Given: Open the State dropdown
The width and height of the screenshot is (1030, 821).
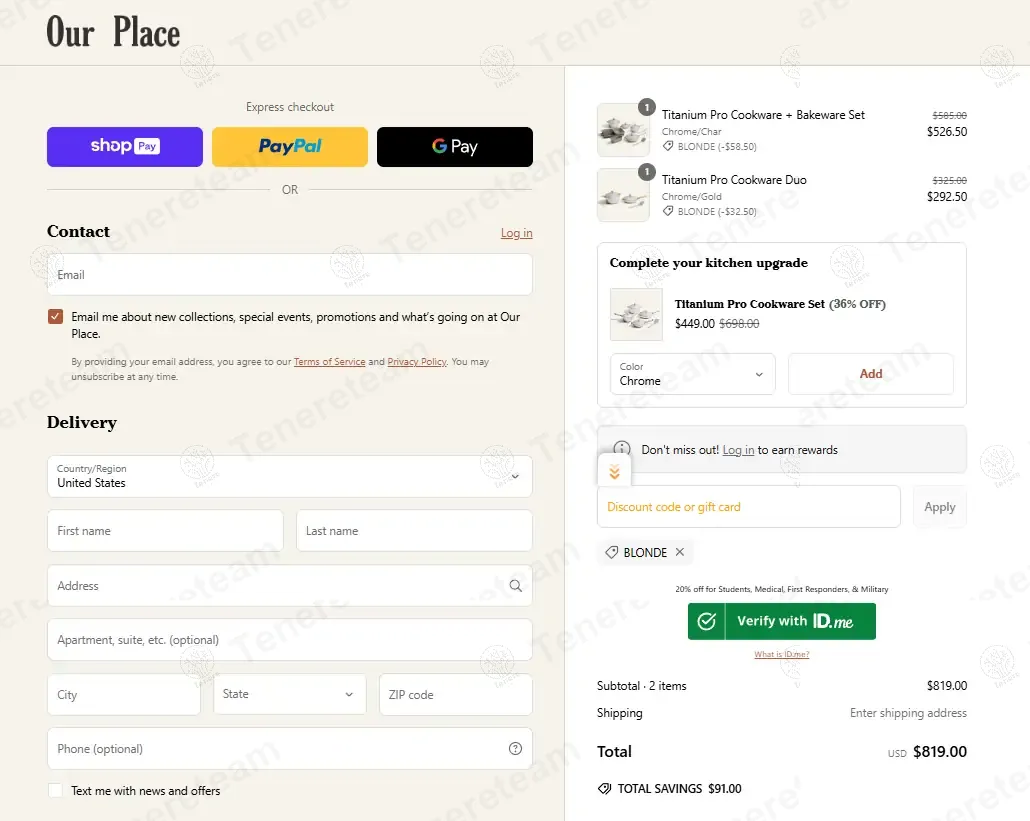Looking at the screenshot, I should [289, 694].
